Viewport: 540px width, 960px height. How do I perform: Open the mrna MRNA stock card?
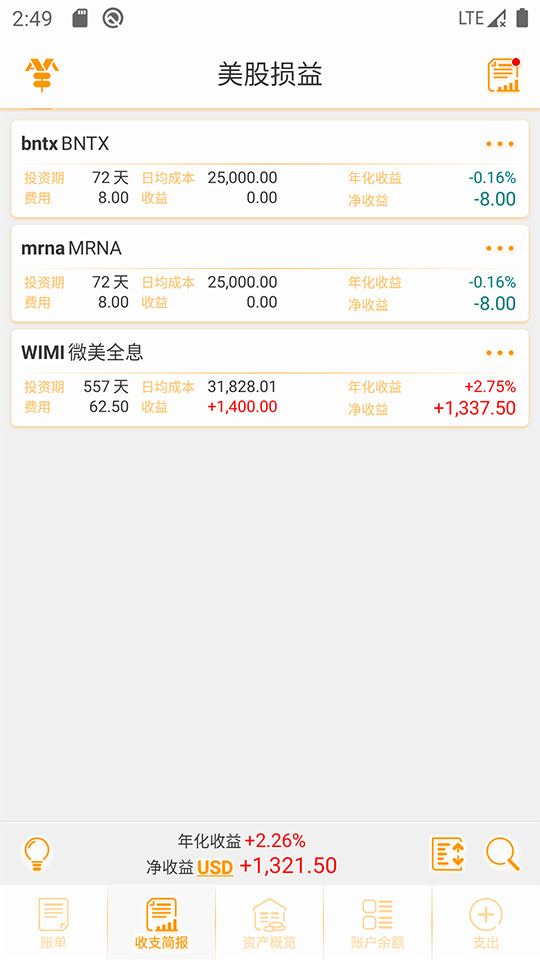(x=269, y=273)
